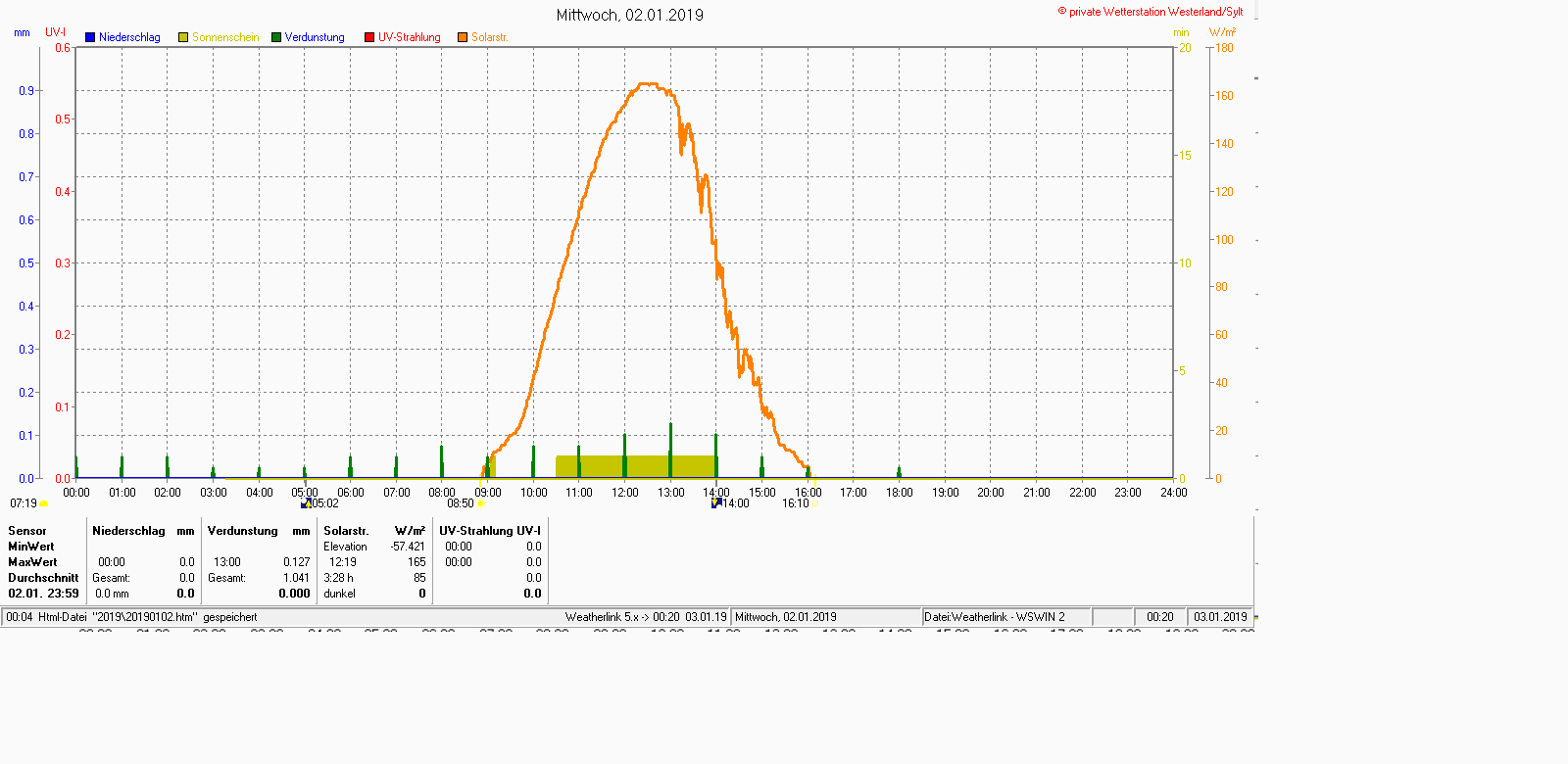Click the Verdunstung max value 0.127
The height and width of the screenshot is (764, 1568).
click(297, 562)
